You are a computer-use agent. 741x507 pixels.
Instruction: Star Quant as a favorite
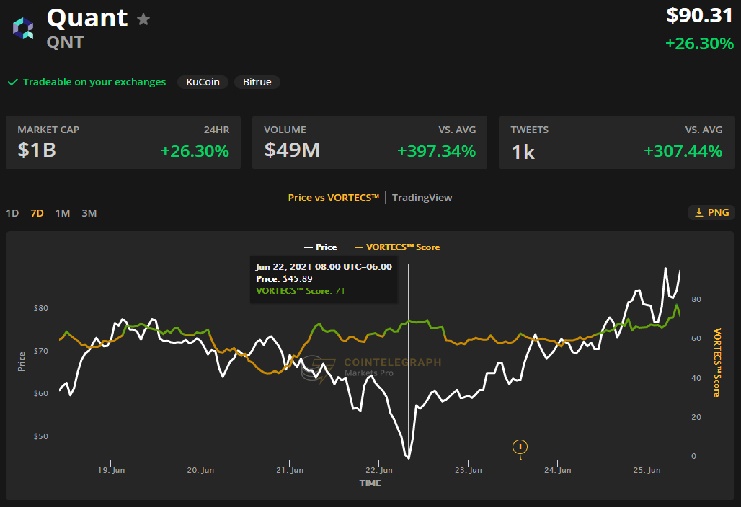144,19
